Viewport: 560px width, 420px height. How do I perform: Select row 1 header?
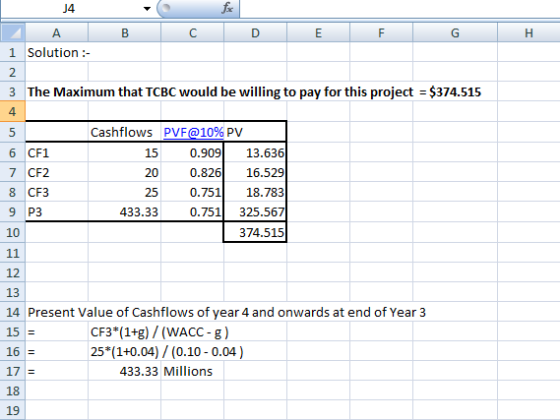click(x=12, y=52)
